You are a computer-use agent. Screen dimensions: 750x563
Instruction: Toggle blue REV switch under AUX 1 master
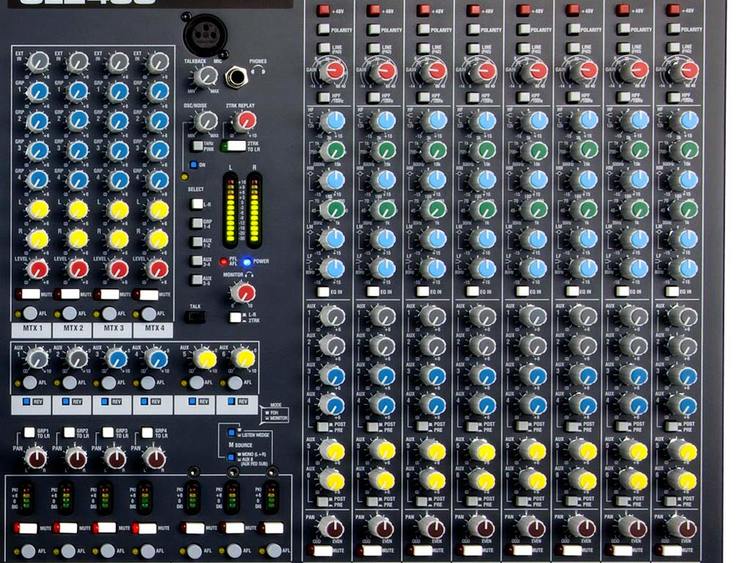click(27, 401)
